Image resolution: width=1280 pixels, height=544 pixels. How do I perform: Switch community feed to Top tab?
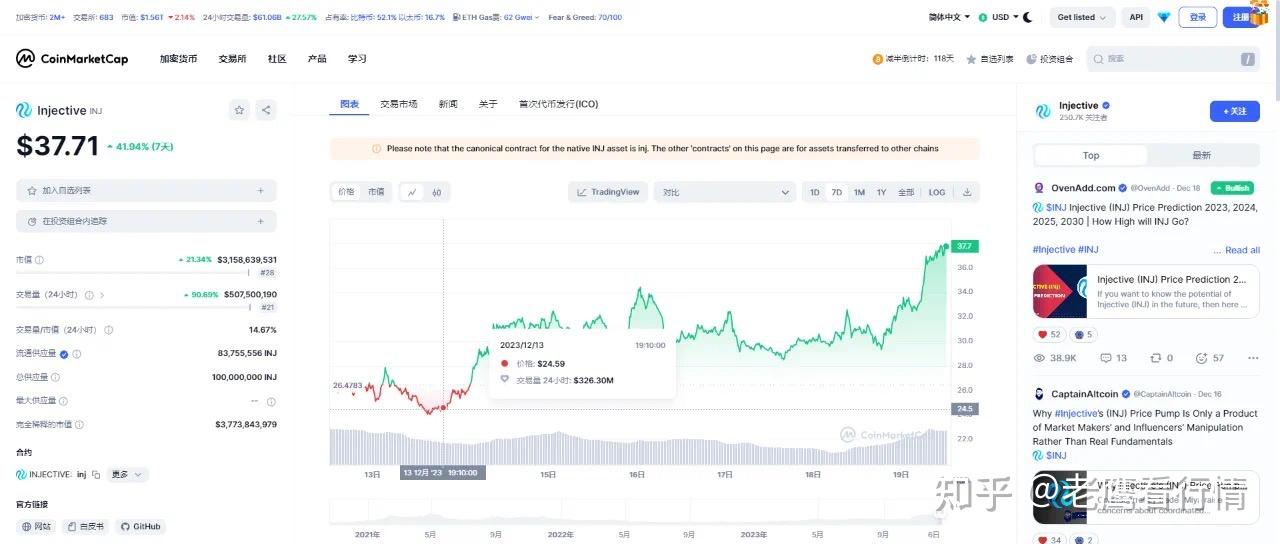pyautogui.click(x=1091, y=155)
